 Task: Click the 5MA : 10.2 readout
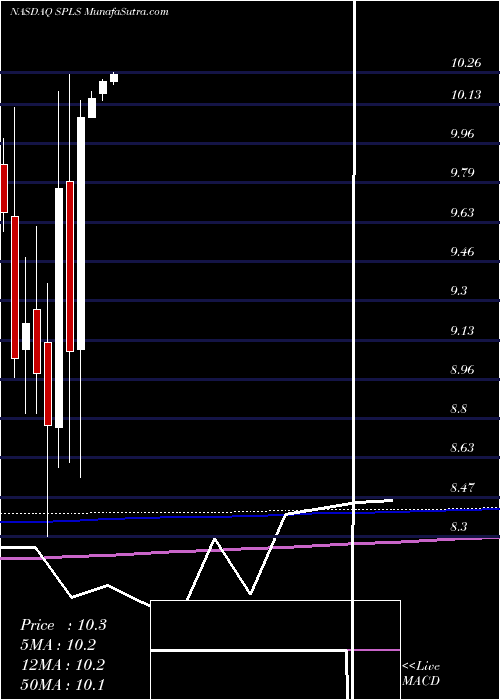[x=58, y=645]
